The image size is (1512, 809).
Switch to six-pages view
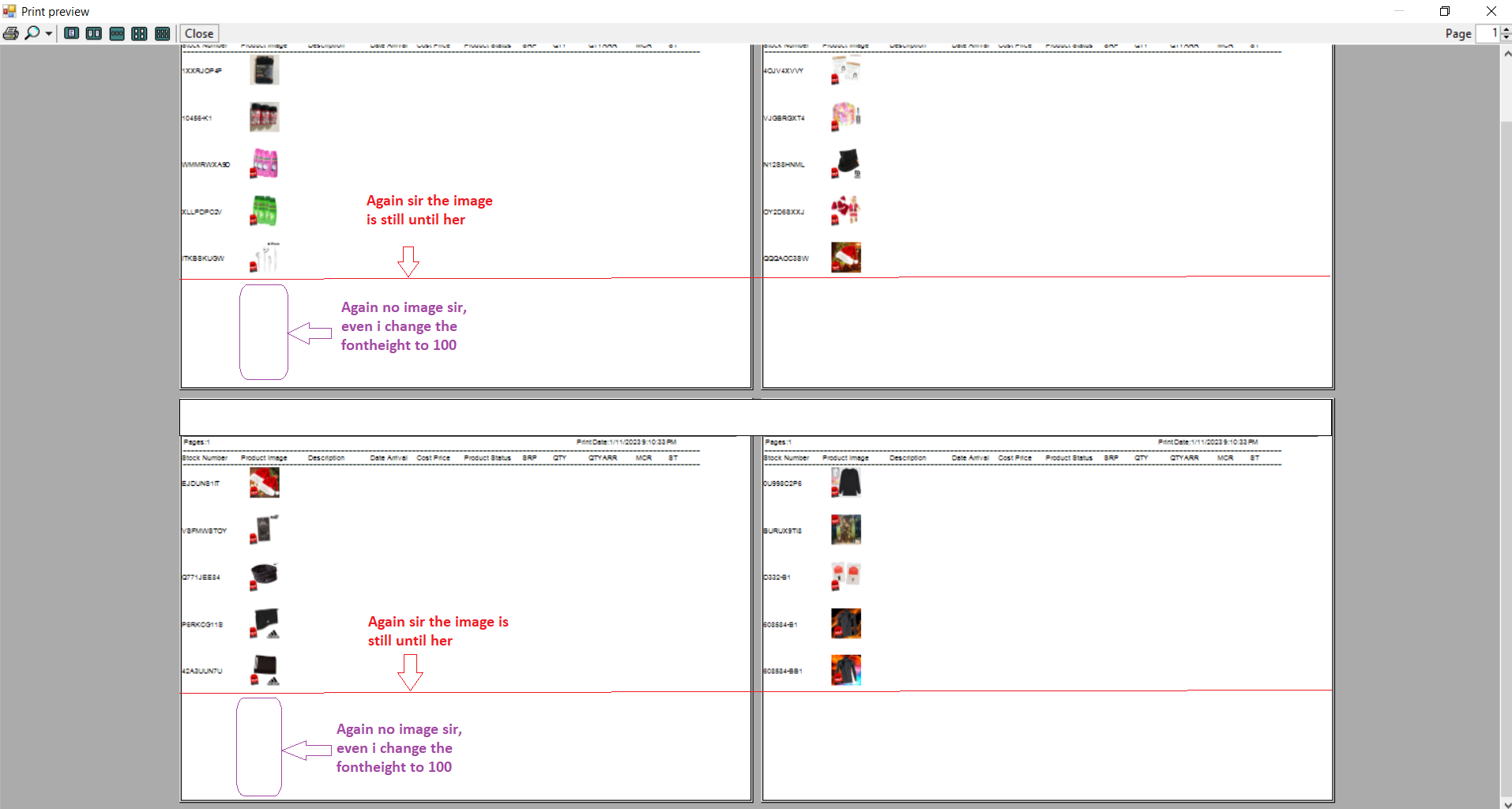coord(163,33)
